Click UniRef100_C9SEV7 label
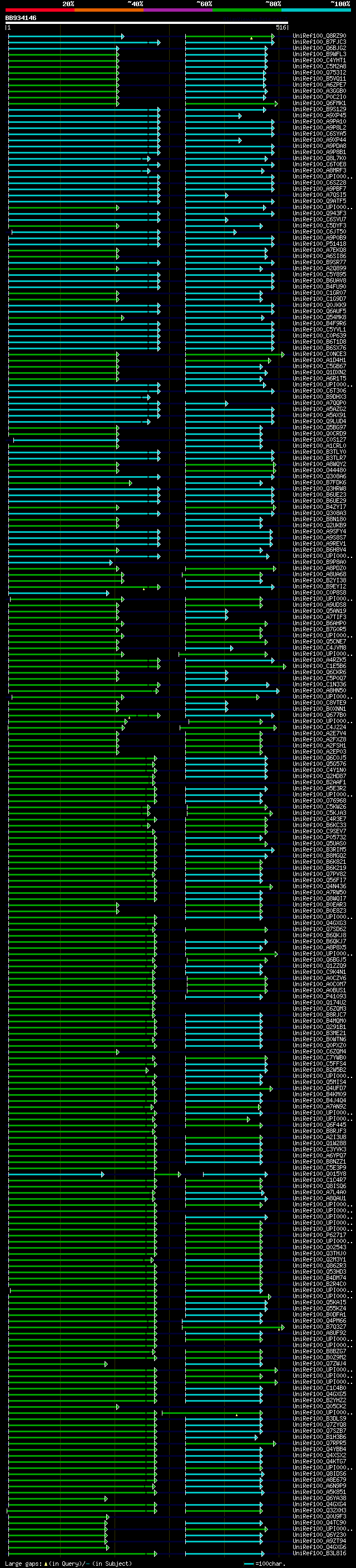 point(319,832)
